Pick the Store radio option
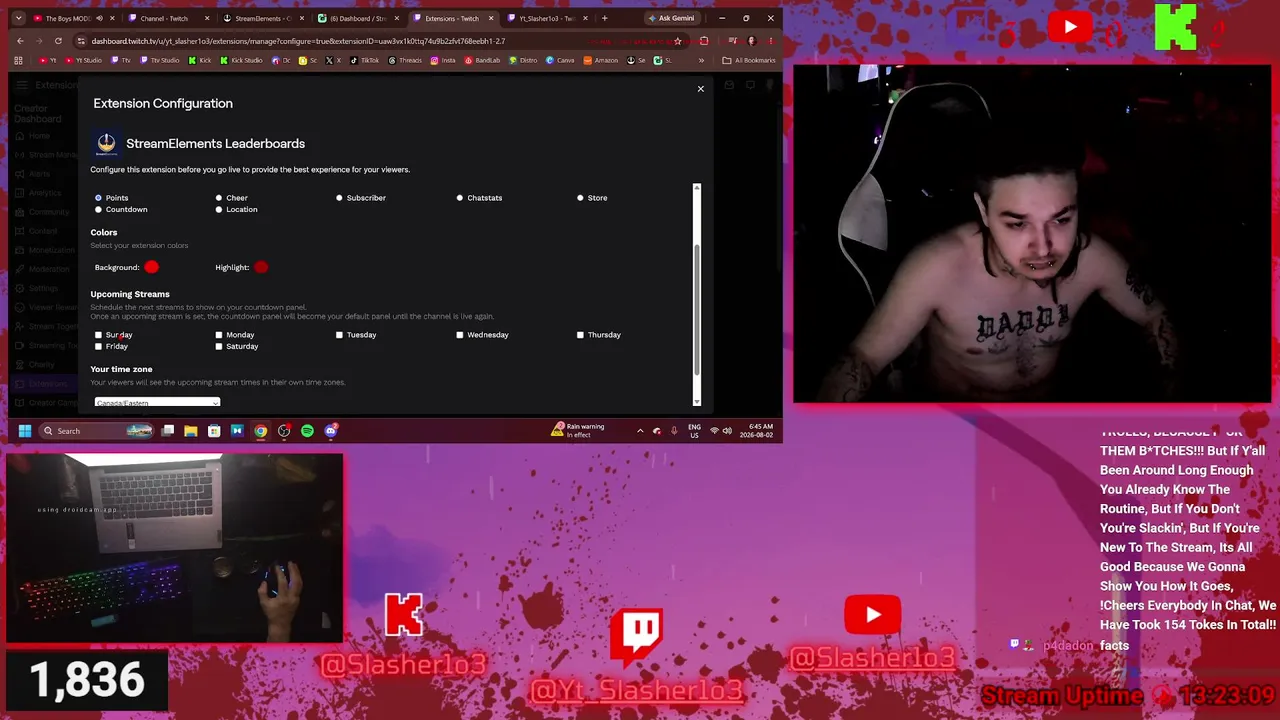This screenshot has width=1280, height=720. click(580, 198)
